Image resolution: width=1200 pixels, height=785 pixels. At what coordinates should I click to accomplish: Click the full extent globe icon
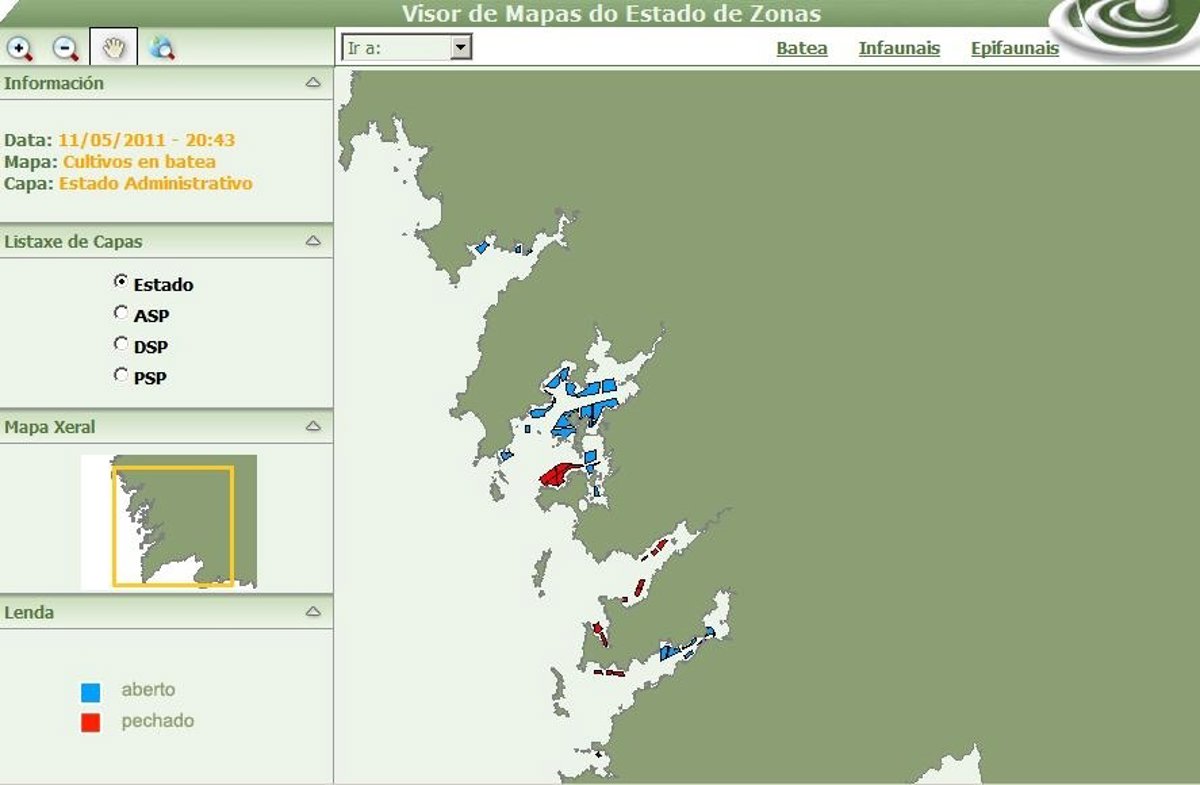(161, 47)
